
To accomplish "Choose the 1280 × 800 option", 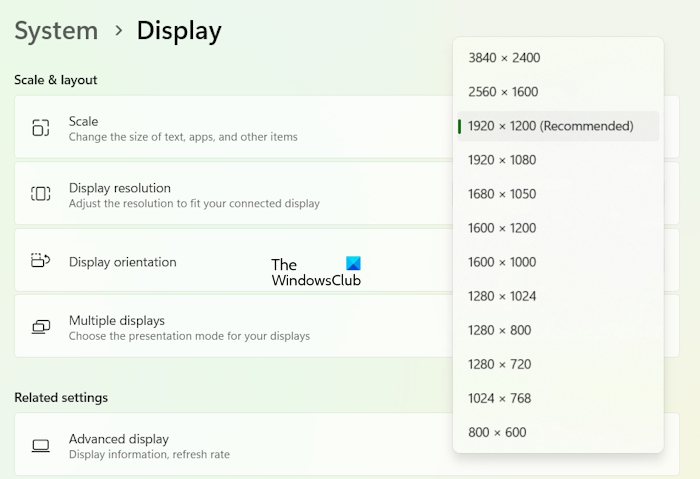I will (x=499, y=330).
